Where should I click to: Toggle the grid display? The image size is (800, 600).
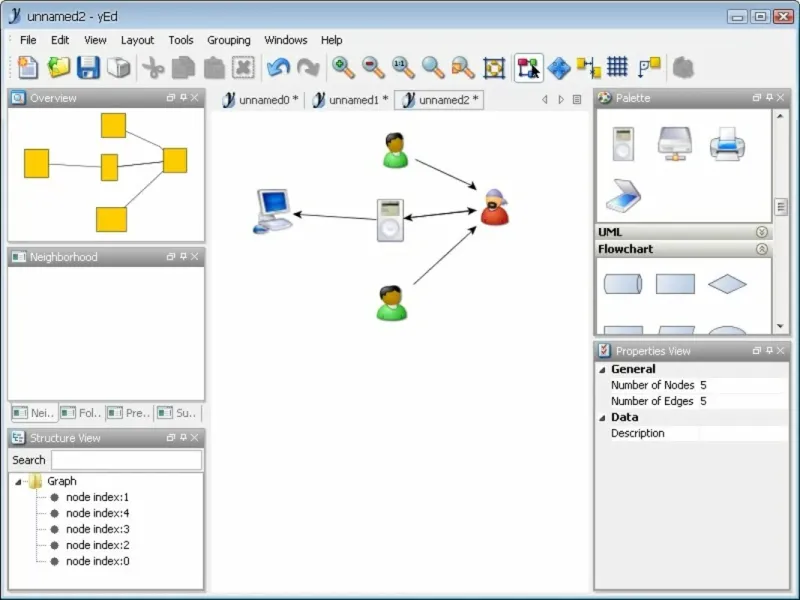coord(617,67)
